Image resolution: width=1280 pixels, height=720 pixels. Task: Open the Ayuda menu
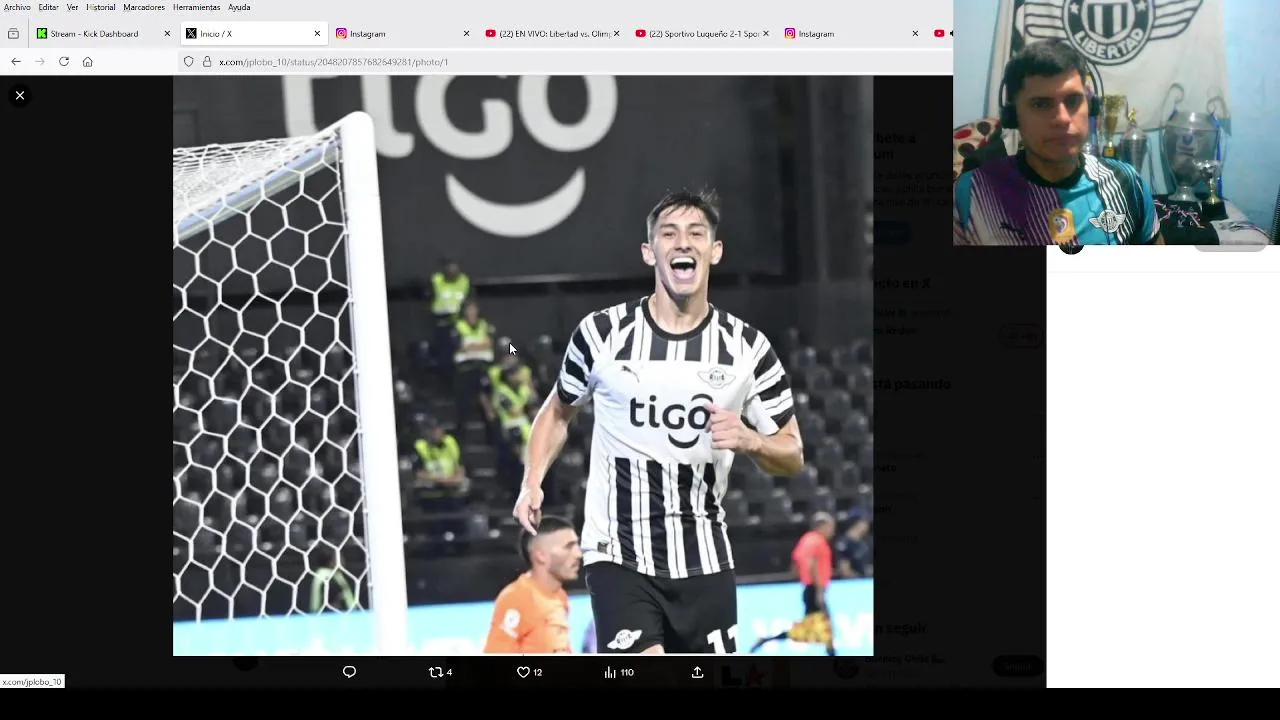tap(239, 7)
